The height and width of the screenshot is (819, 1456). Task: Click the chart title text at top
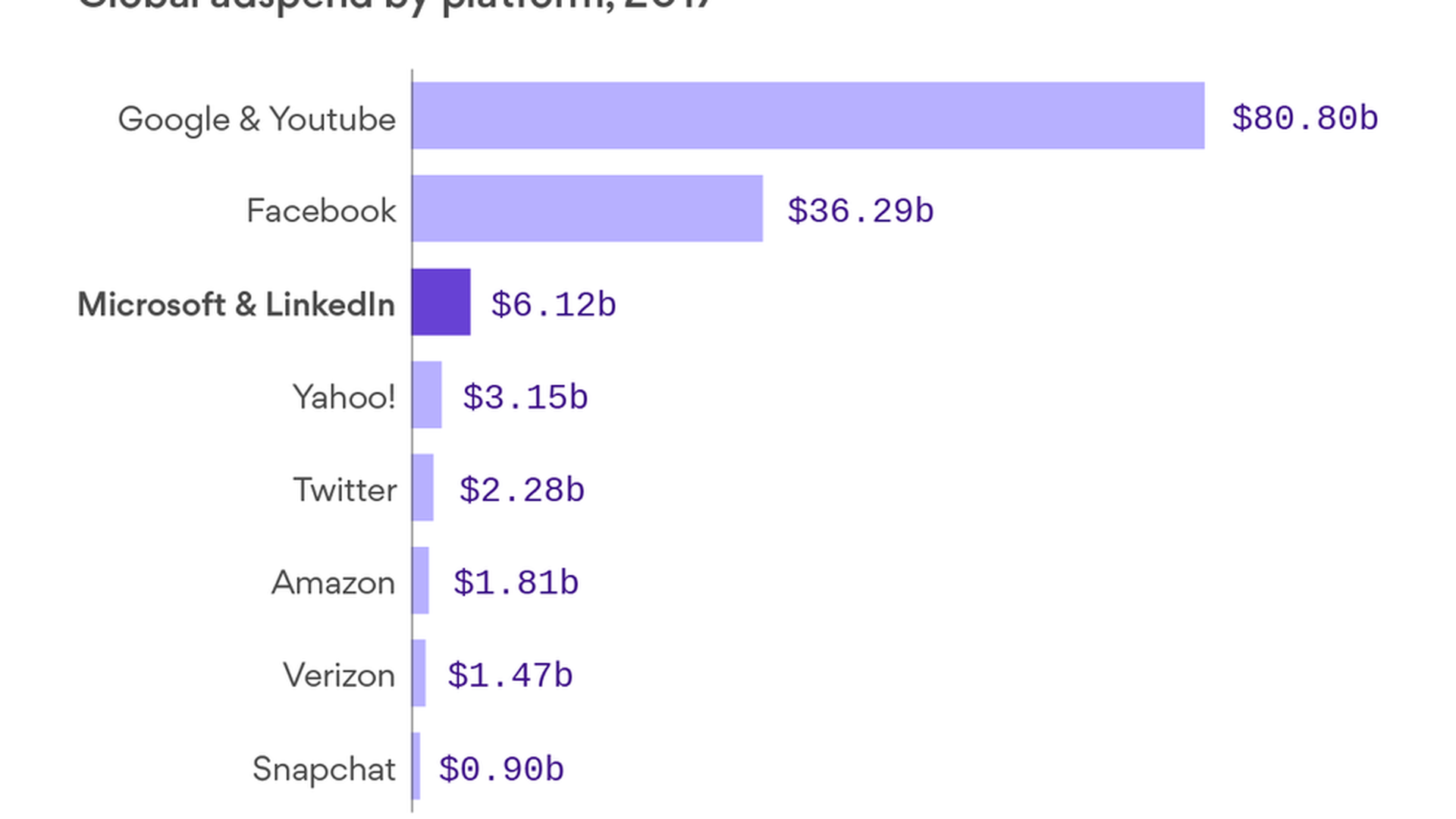pos(394,5)
